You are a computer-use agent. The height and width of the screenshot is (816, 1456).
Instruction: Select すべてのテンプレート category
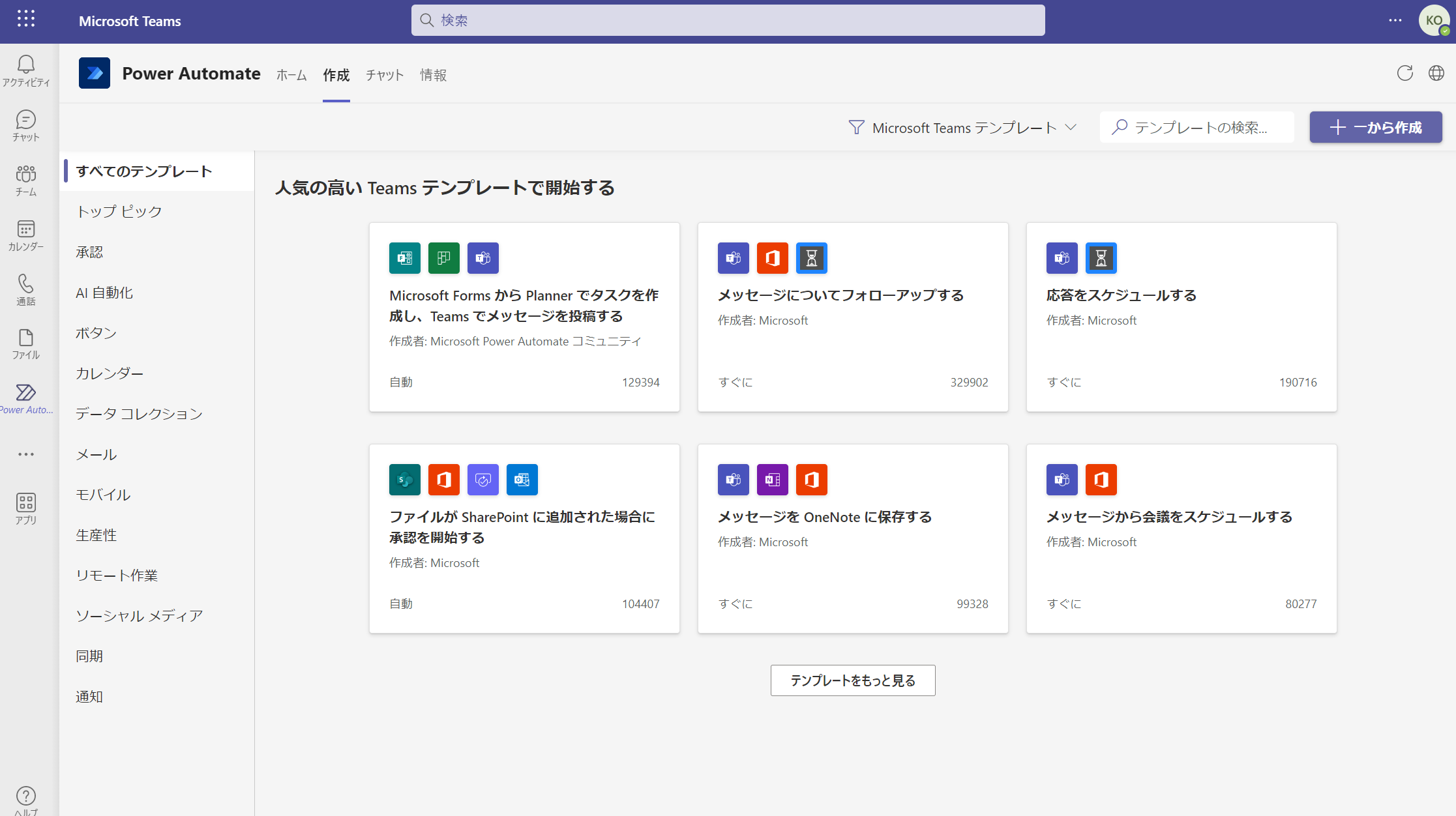click(x=157, y=171)
